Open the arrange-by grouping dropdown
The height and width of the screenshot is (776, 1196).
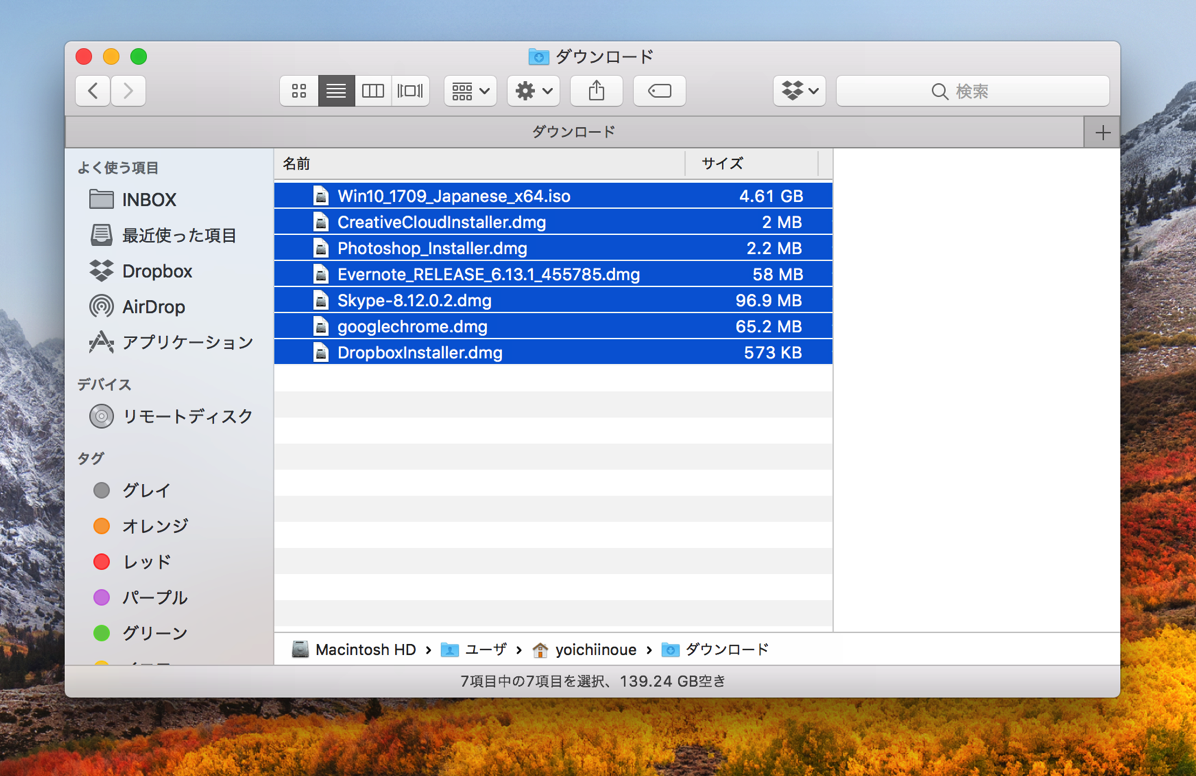pyautogui.click(x=470, y=91)
